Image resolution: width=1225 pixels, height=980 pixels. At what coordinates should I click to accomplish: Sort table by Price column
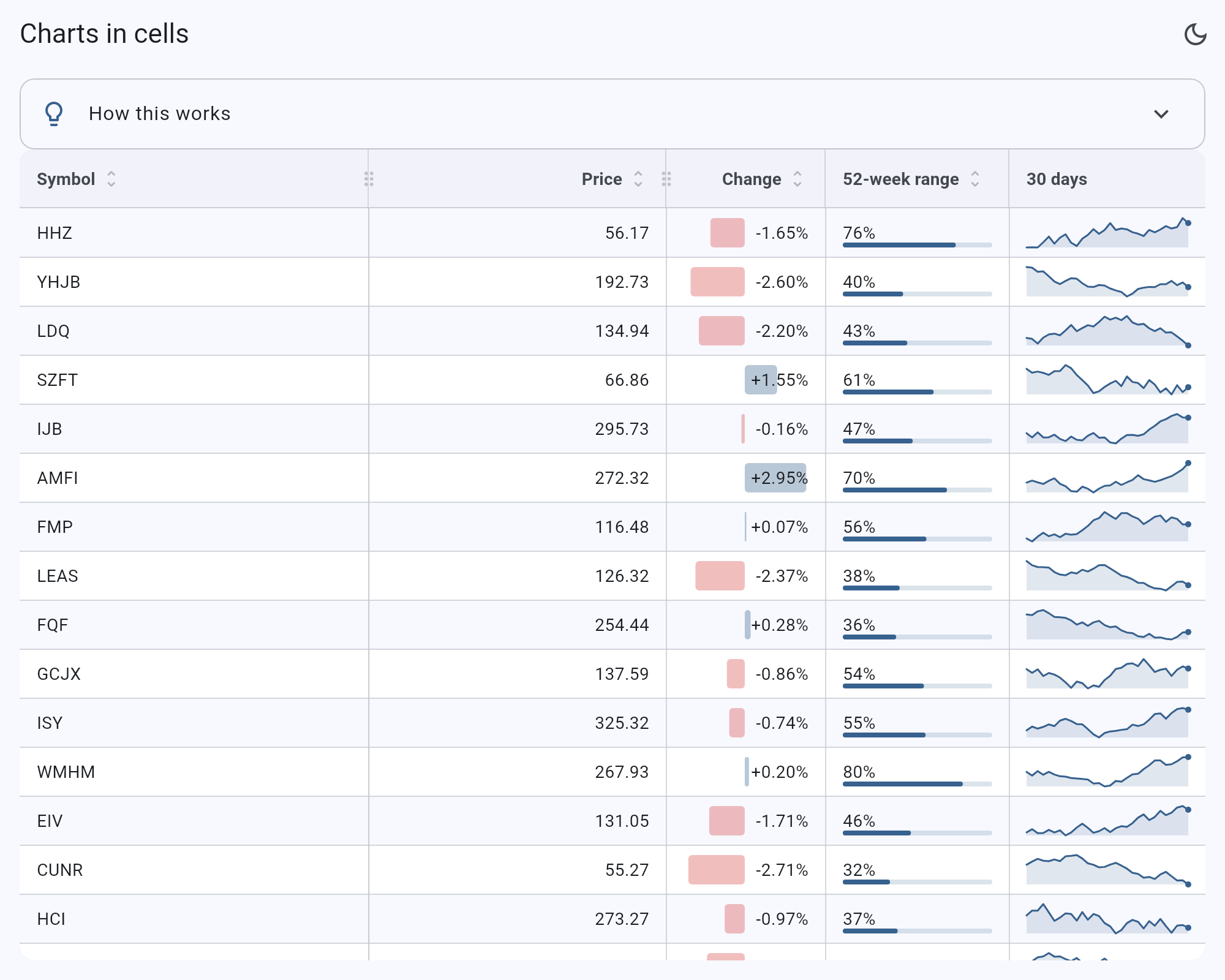click(x=638, y=179)
